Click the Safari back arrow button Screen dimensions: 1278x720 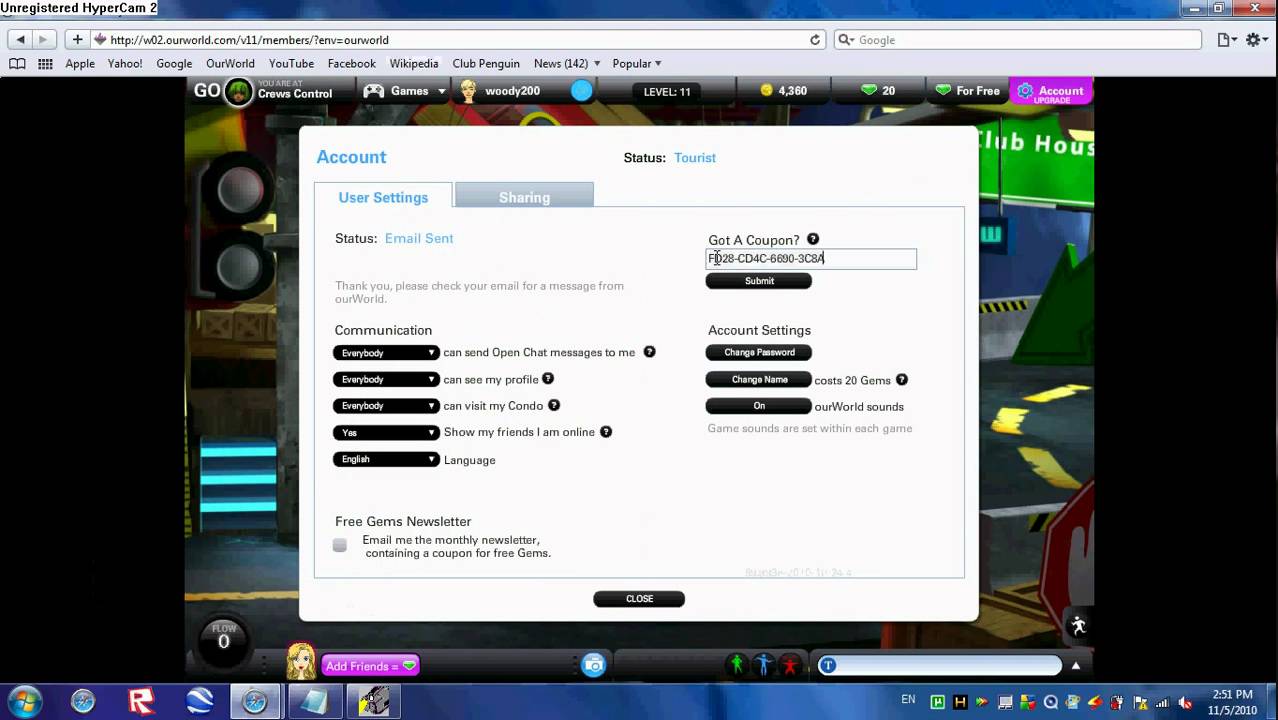pyautogui.click(x=21, y=40)
